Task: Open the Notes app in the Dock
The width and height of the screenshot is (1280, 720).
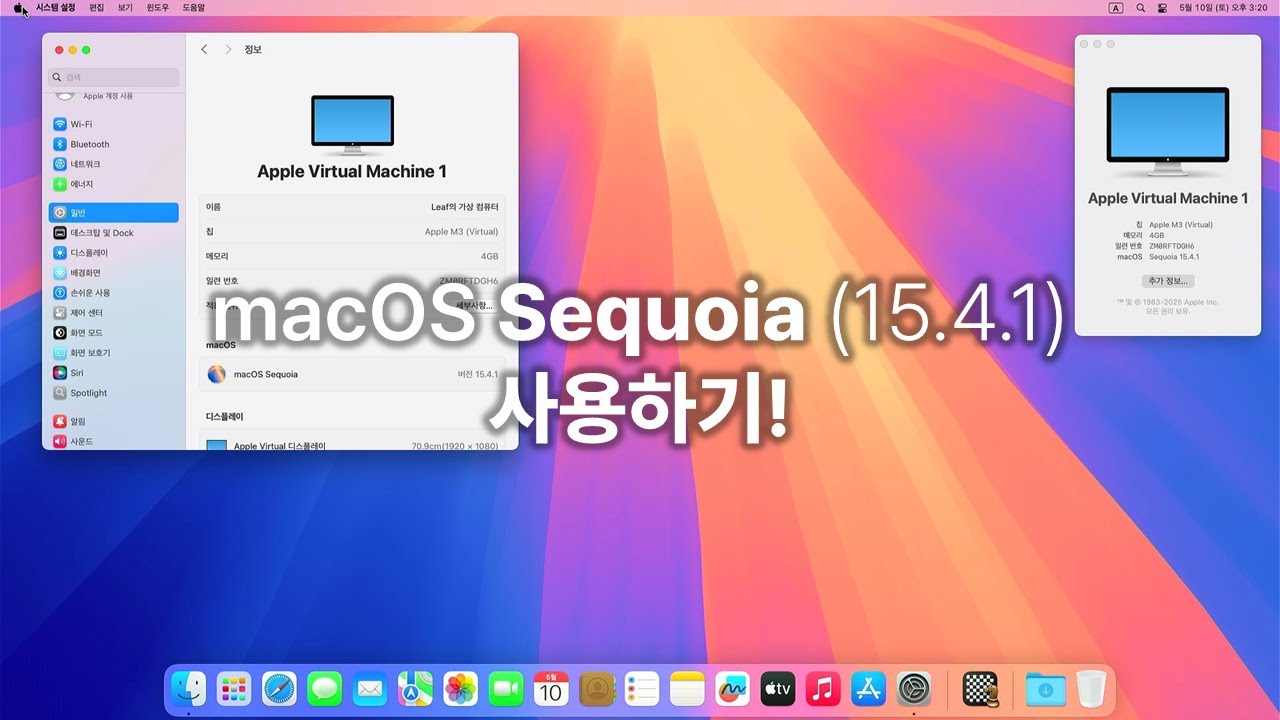Action: pyautogui.click(x=688, y=689)
